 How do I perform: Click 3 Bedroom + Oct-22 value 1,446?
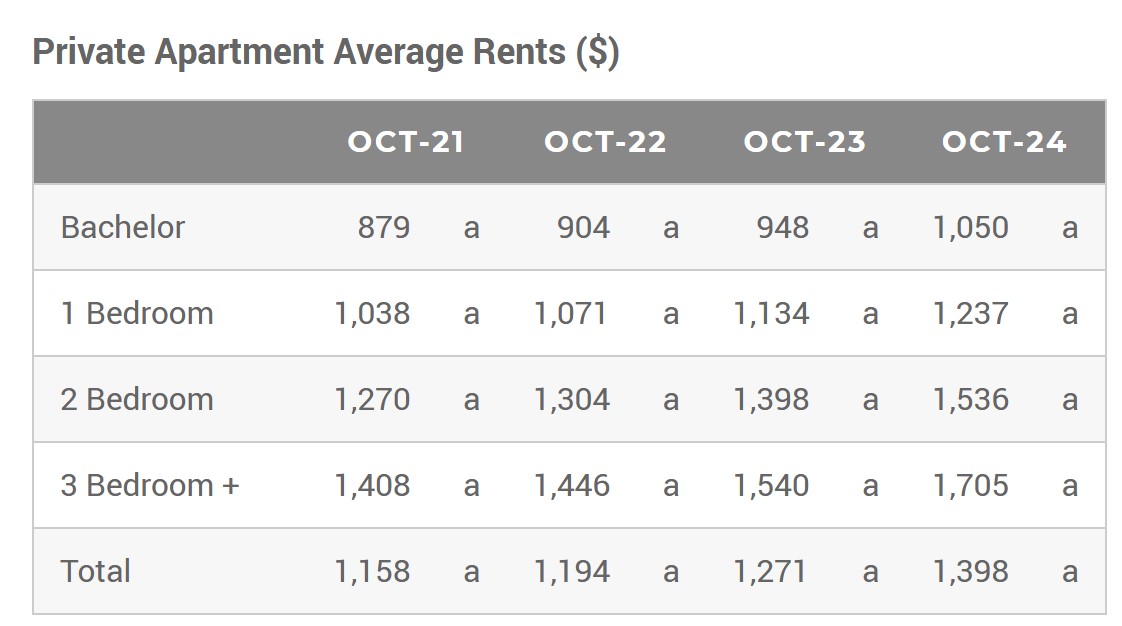572,485
